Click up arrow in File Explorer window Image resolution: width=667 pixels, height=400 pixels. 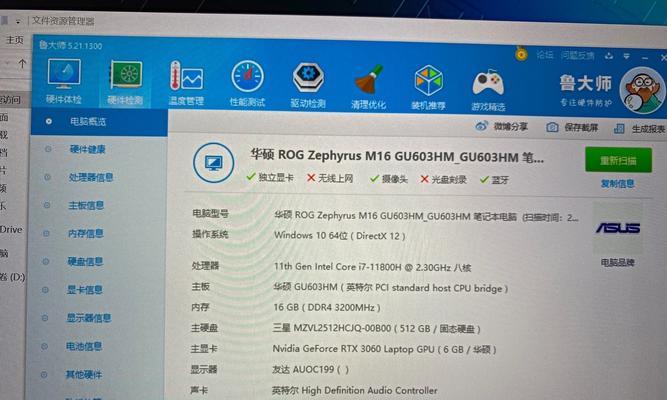22,64
